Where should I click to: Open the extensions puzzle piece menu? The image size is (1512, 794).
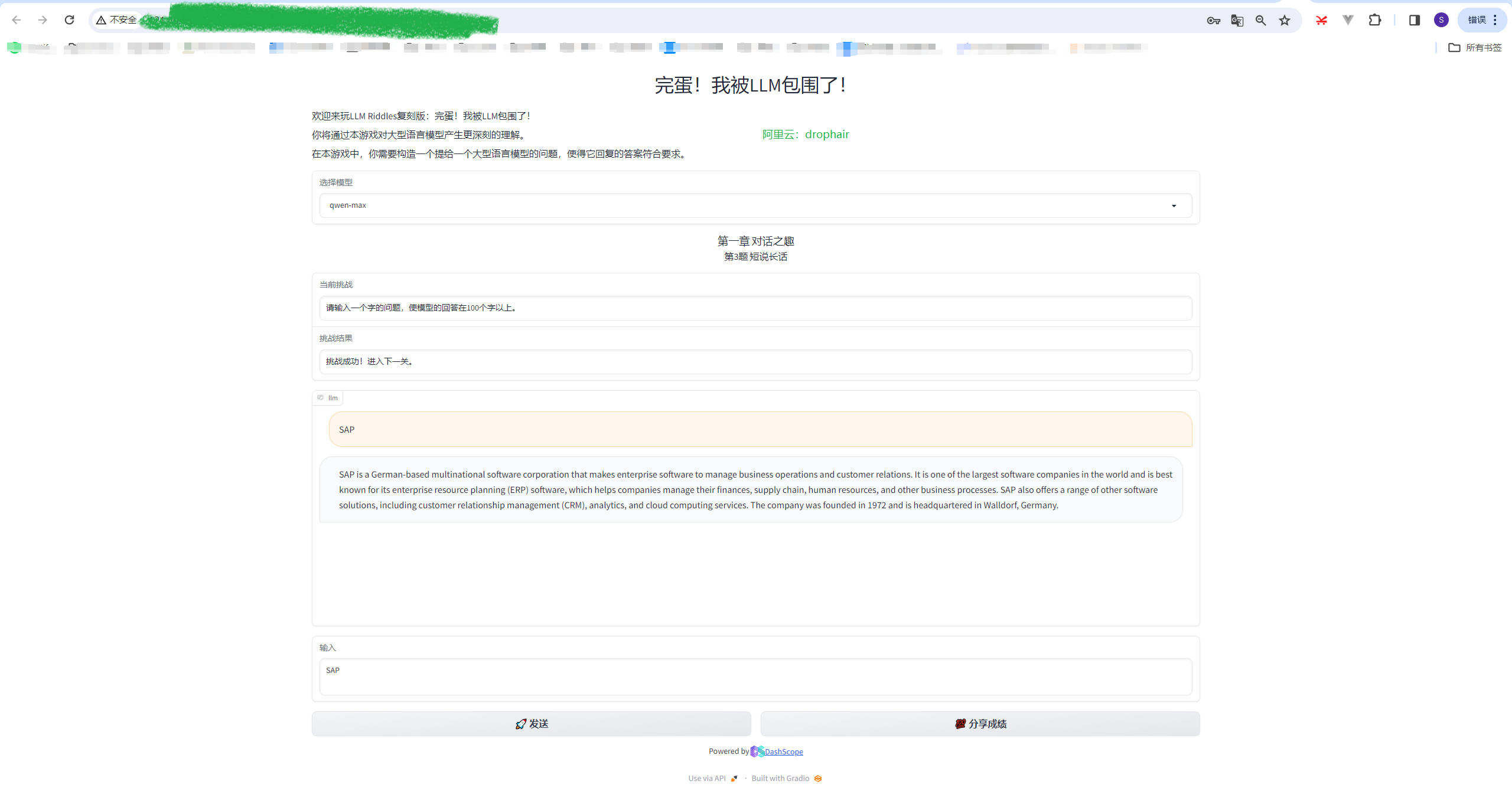[1375, 21]
